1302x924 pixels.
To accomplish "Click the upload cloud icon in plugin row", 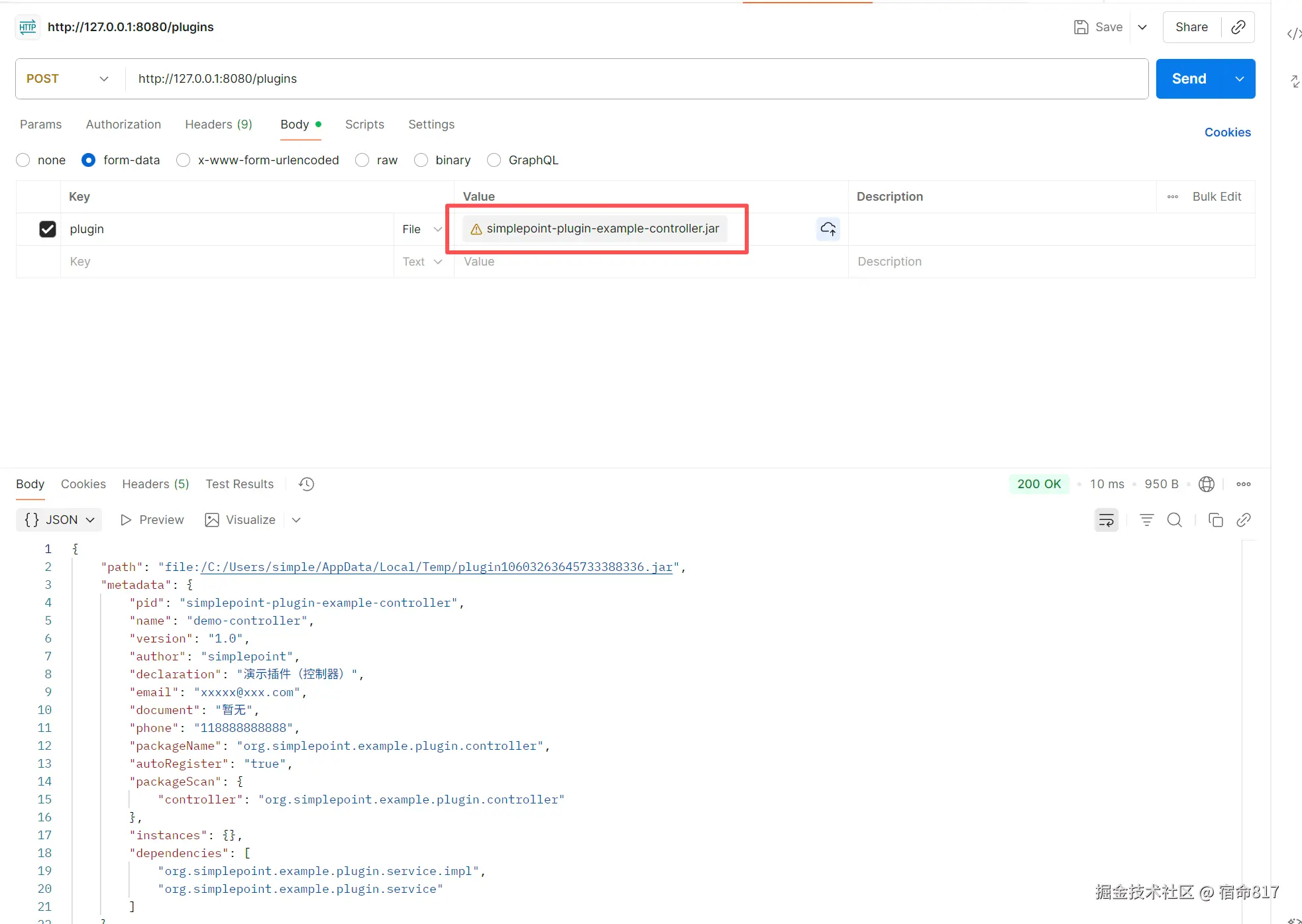I will (828, 229).
